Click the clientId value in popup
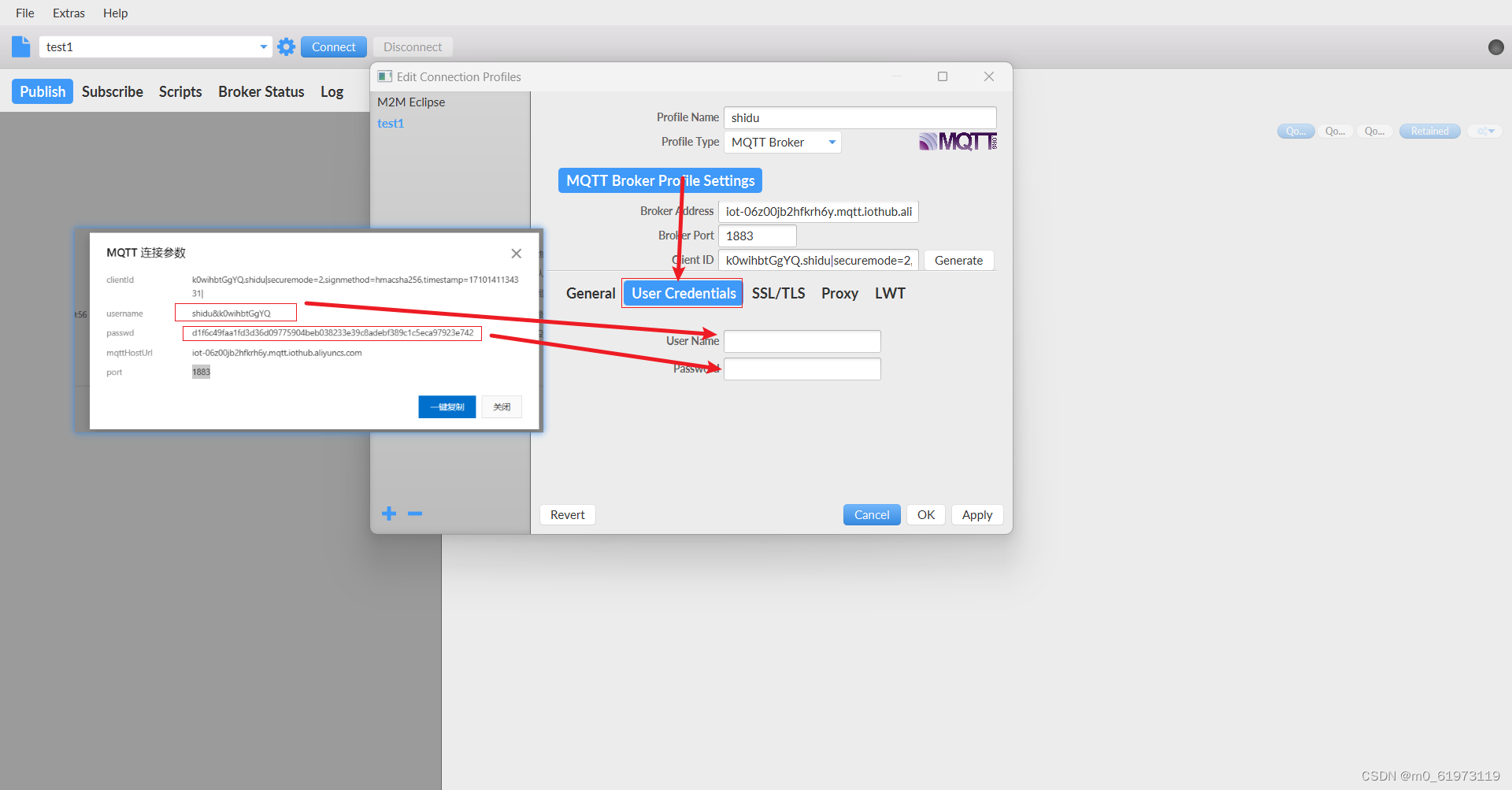This screenshot has height=790, width=1512. coord(355,286)
